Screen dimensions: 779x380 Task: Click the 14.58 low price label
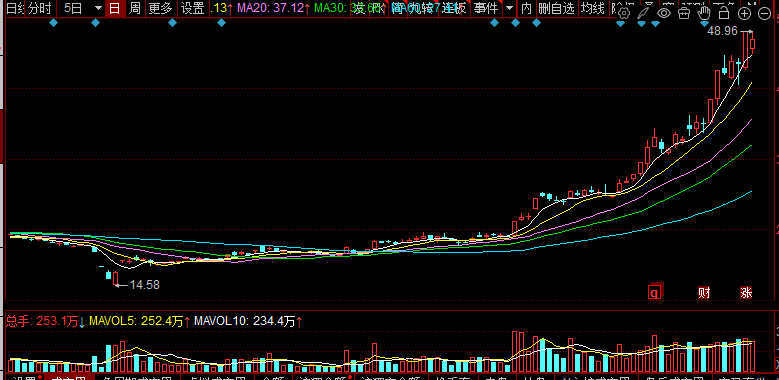click(x=145, y=285)
